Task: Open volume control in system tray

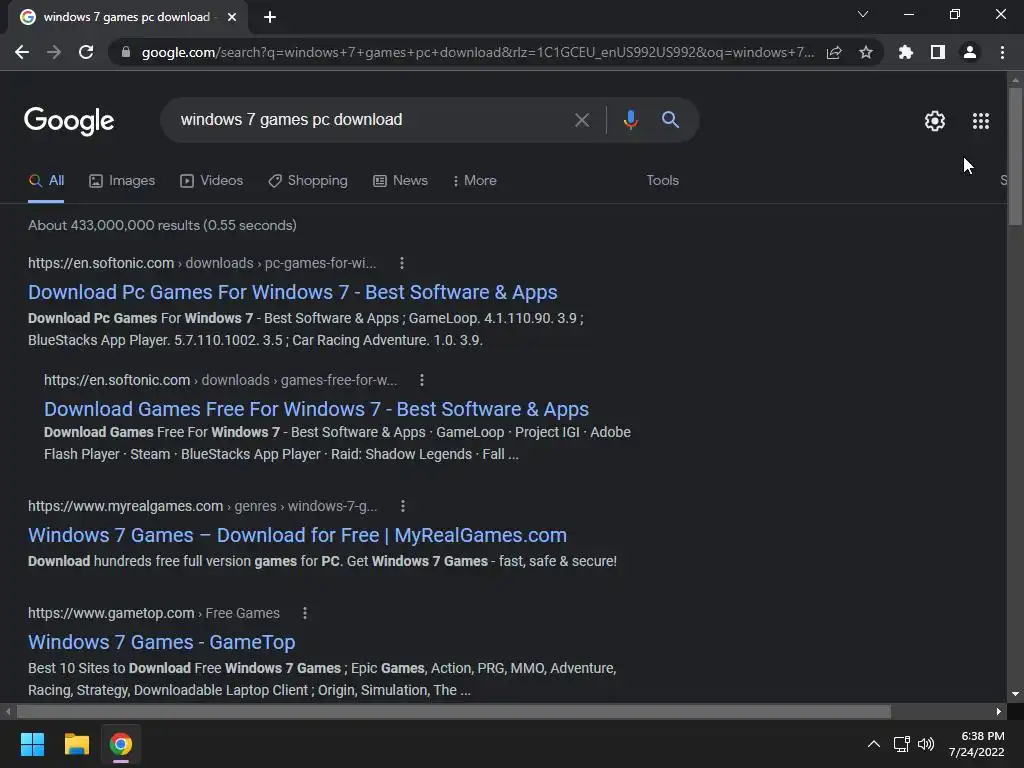Action: coord(925,744)
